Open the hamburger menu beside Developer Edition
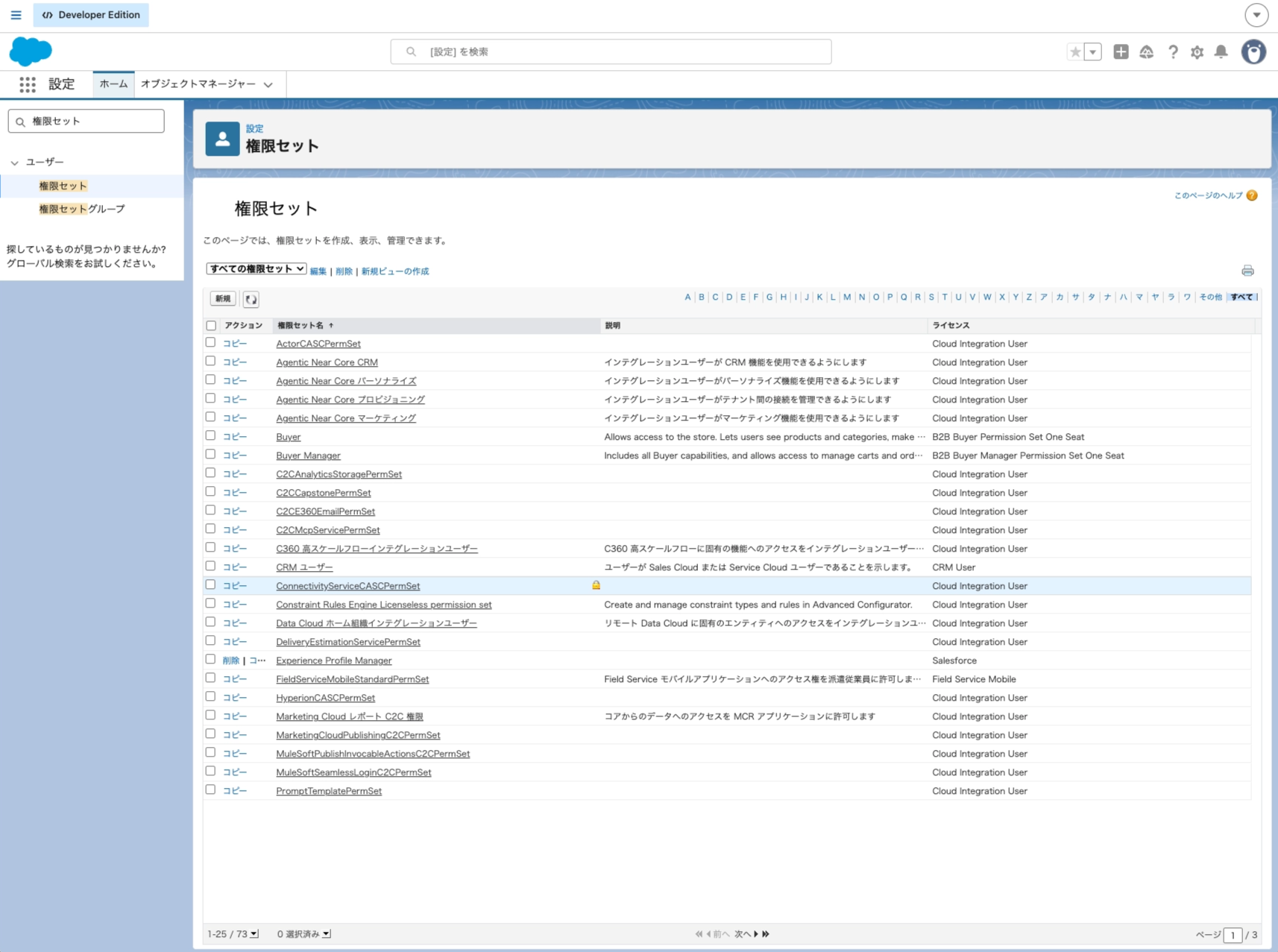Image resolution: width=1278 pixels, height=952 pixels. (x=16, y=15)
